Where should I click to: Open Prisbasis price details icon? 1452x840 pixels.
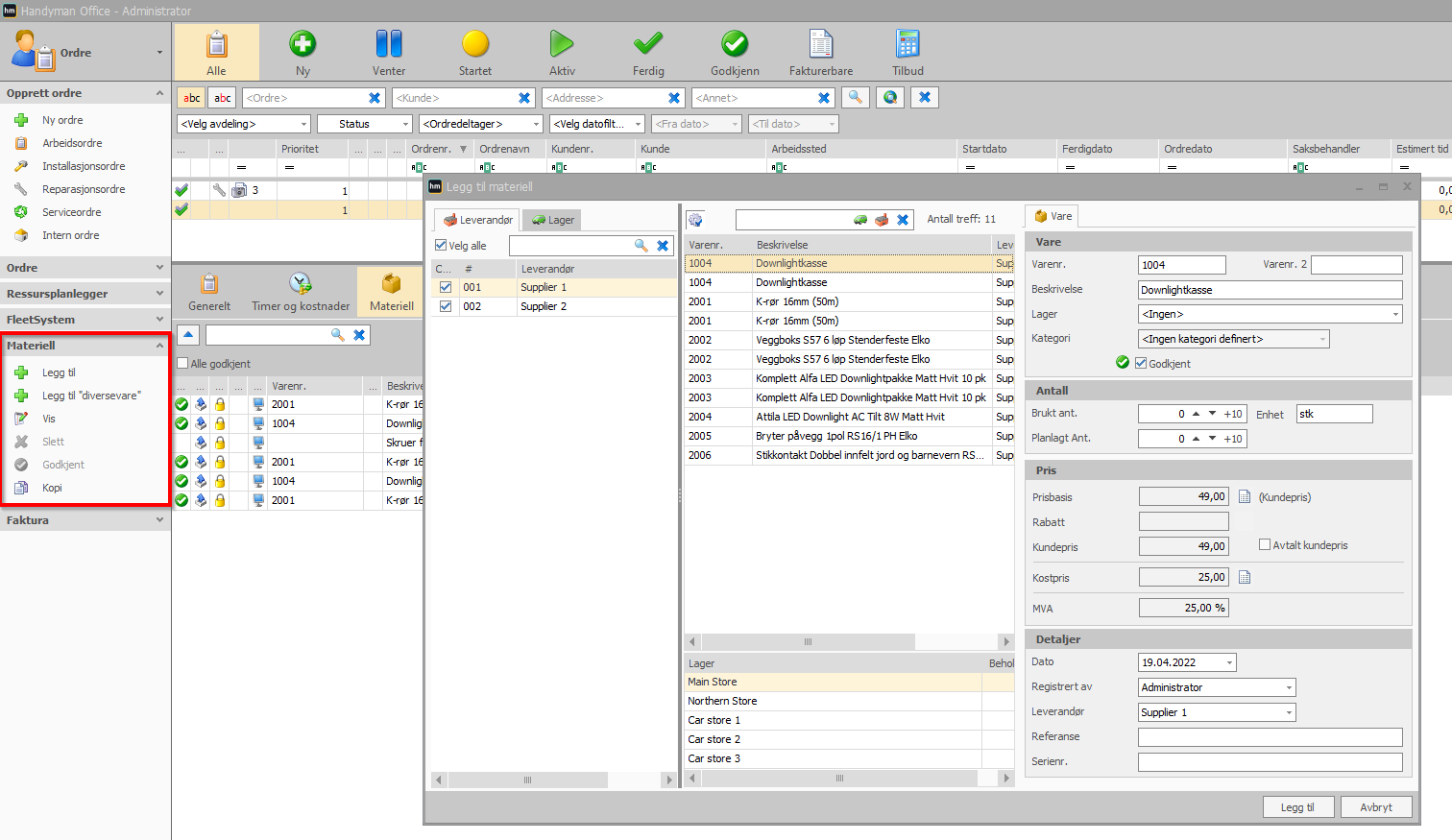1245,496
